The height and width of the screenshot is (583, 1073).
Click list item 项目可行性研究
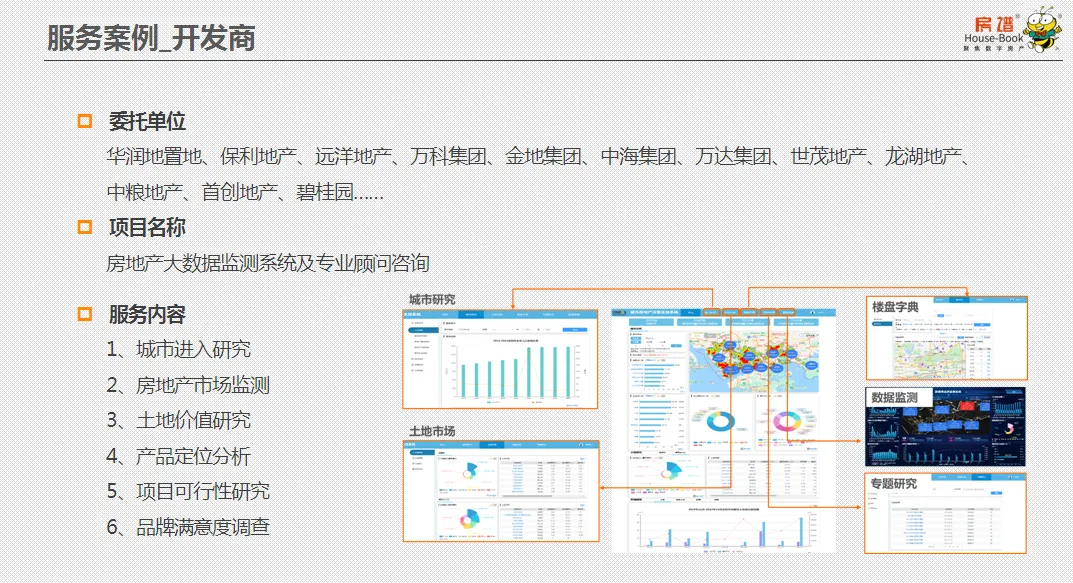point(203,491)
